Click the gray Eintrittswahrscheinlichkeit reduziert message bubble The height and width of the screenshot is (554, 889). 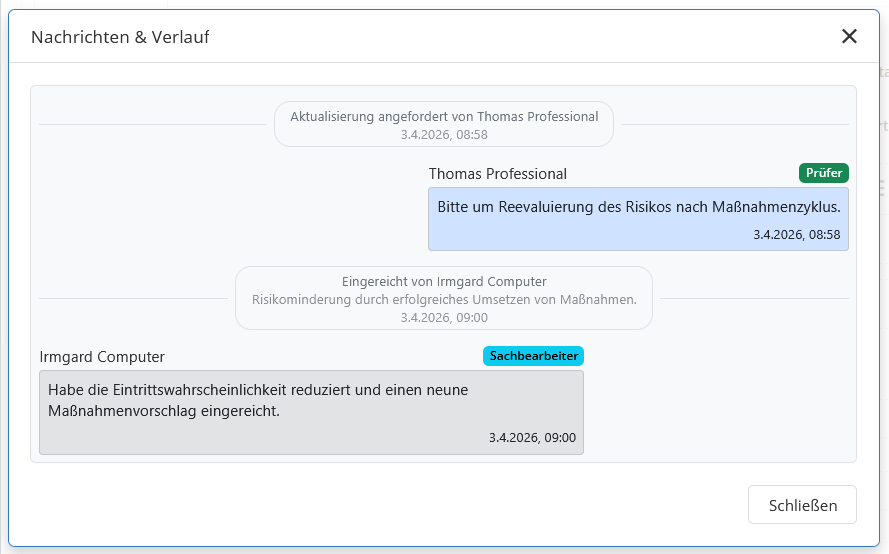pos(310,412)
